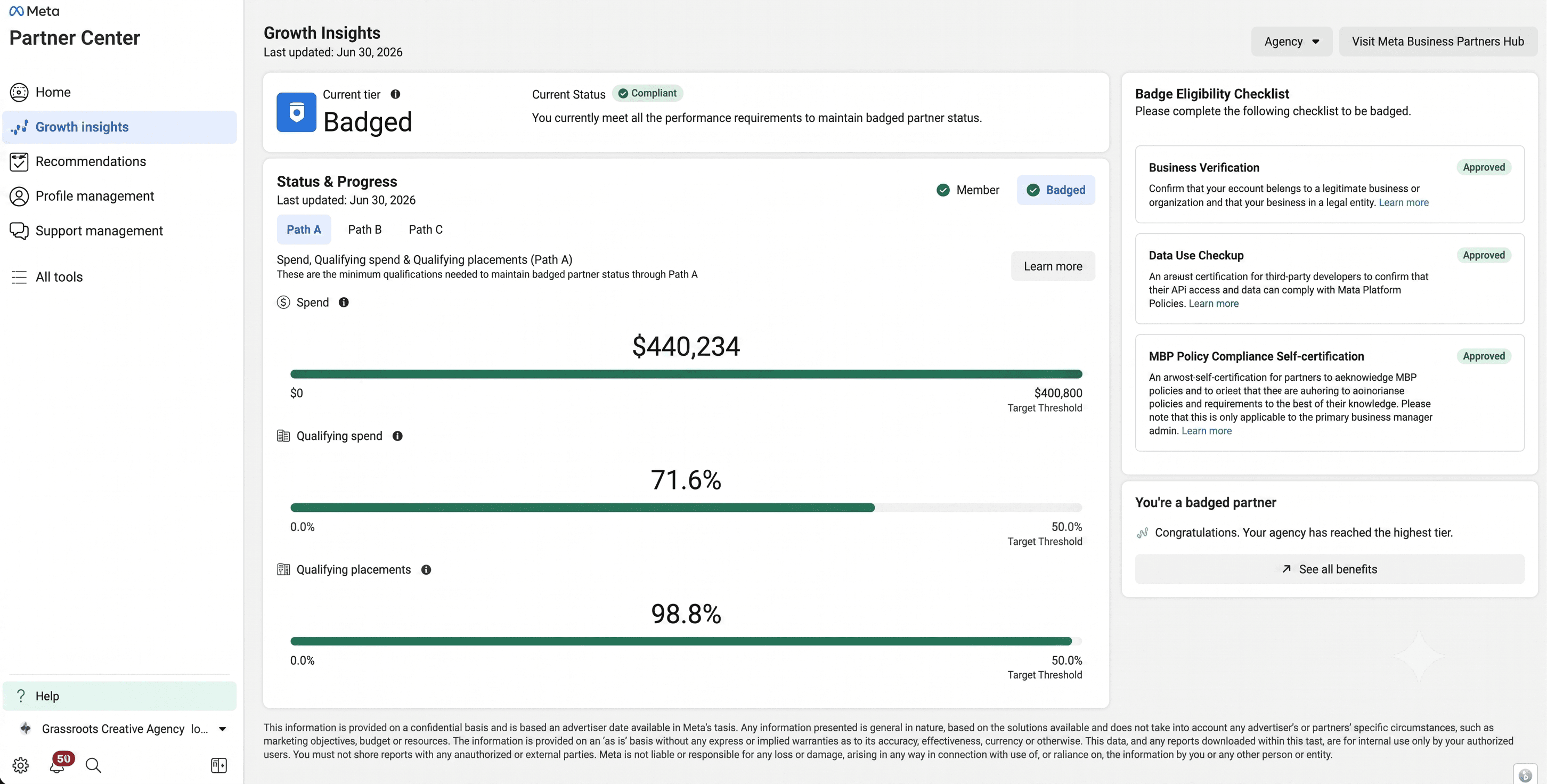Click the Recommendations checklist icon
Screen dimensions: 1547x784
click(19, 161)
